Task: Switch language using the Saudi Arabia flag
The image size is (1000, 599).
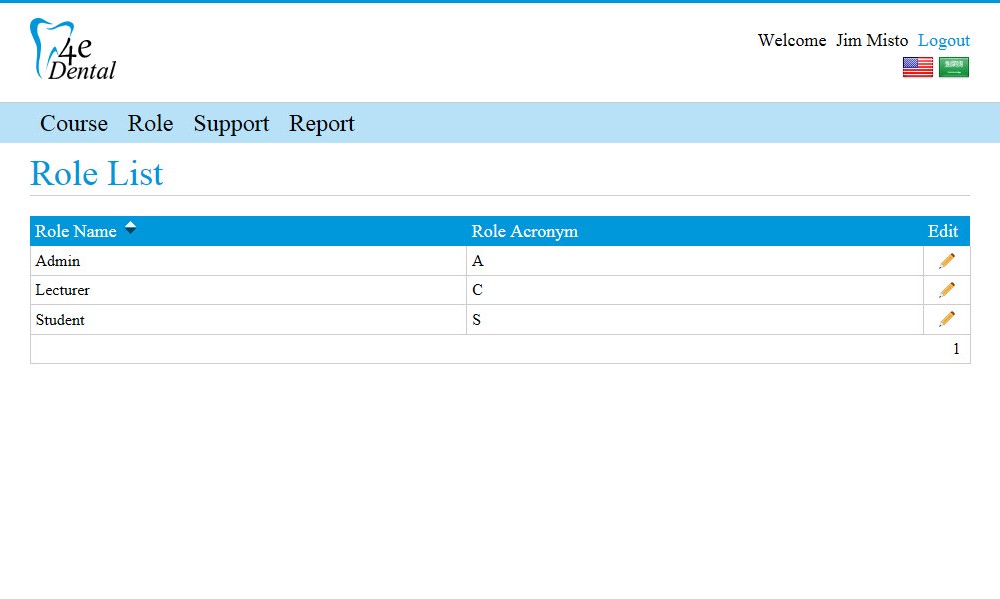Action: pos(953,67)
